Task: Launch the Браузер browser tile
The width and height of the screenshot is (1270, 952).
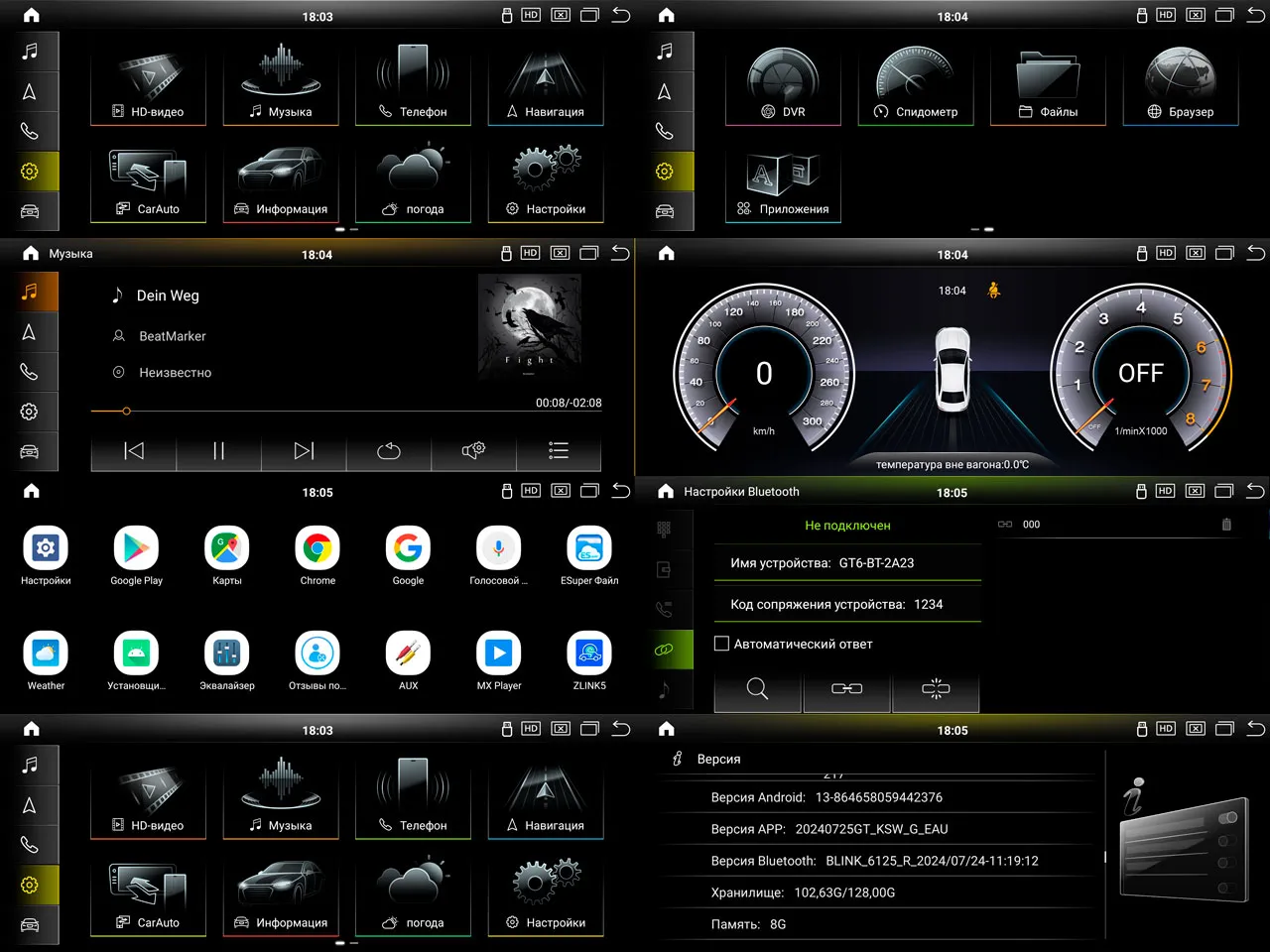Action: pos(1180,85)
